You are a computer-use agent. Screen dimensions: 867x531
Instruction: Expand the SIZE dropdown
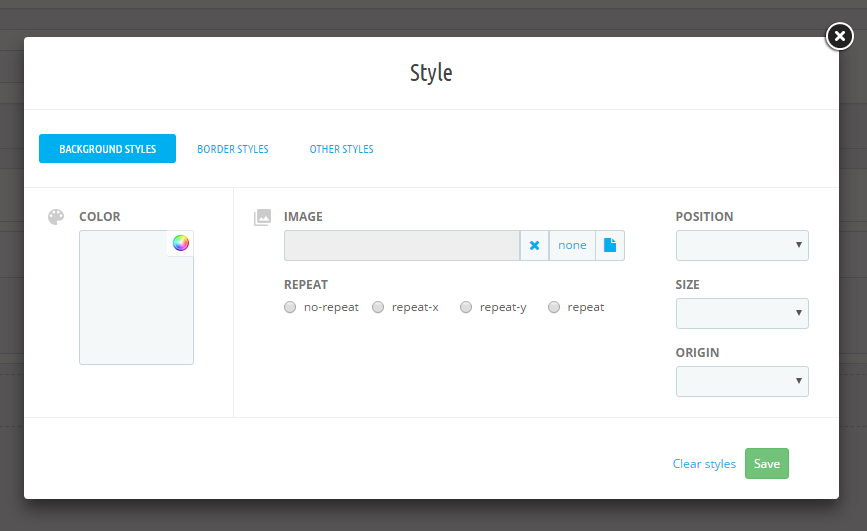click(x=742, y=314)
